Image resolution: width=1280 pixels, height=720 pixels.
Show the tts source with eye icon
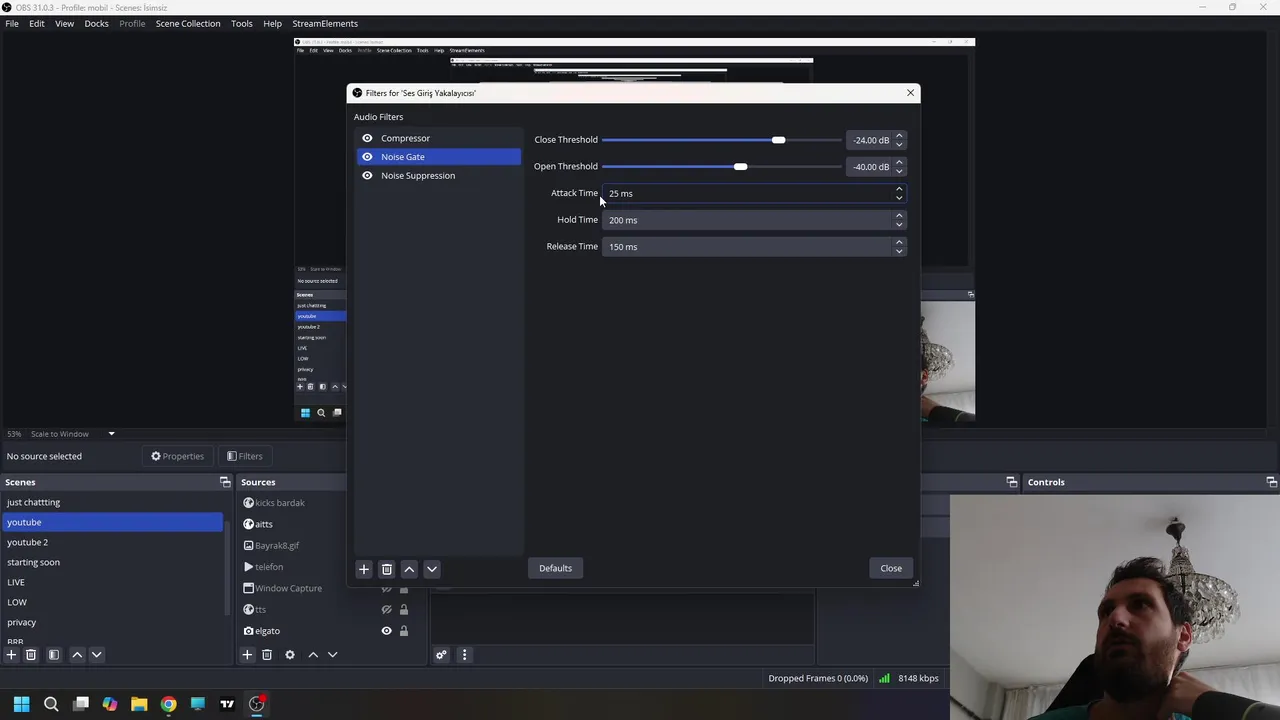(386, 610)
